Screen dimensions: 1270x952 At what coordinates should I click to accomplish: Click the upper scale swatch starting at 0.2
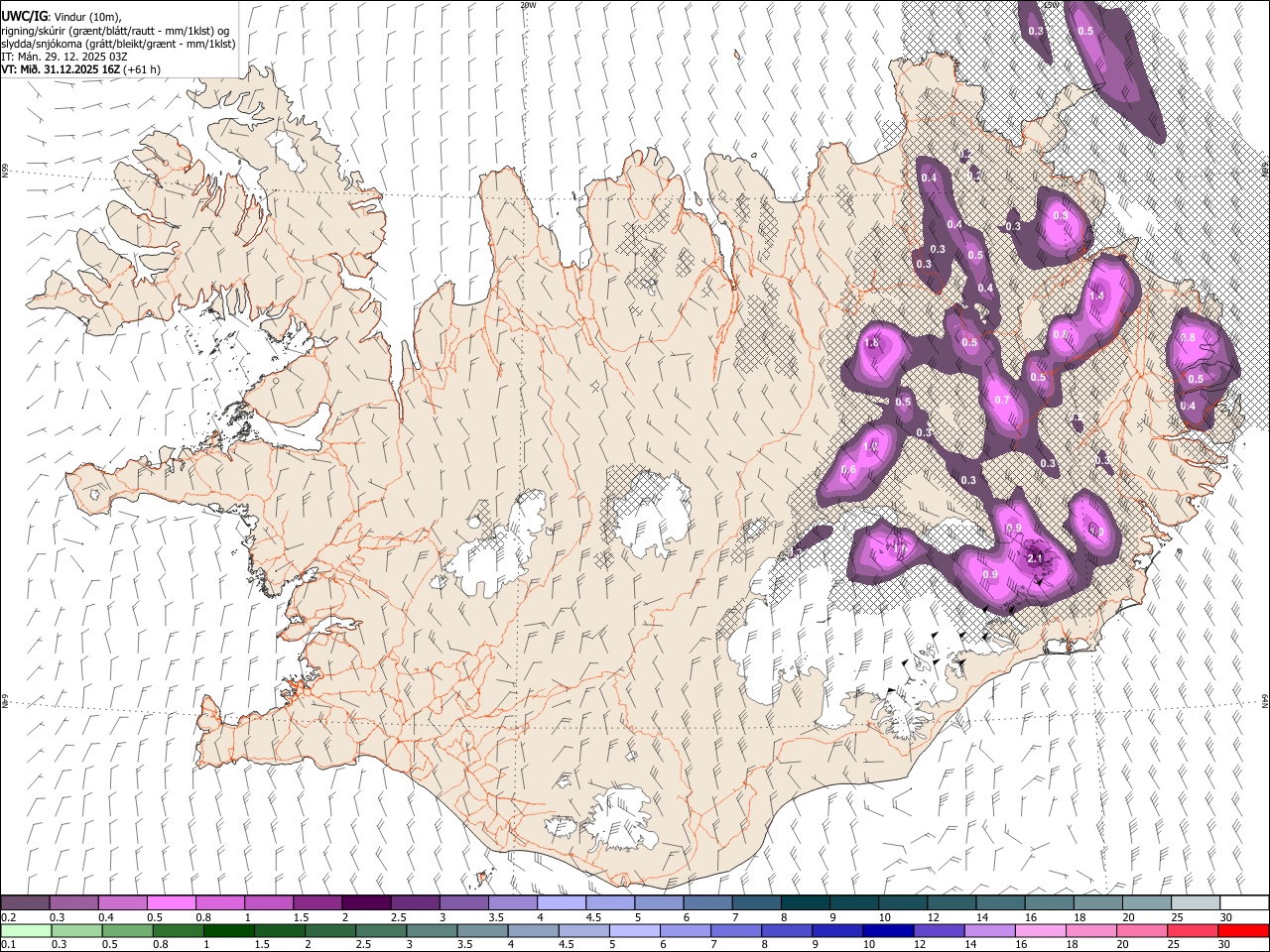click(25, 903)
